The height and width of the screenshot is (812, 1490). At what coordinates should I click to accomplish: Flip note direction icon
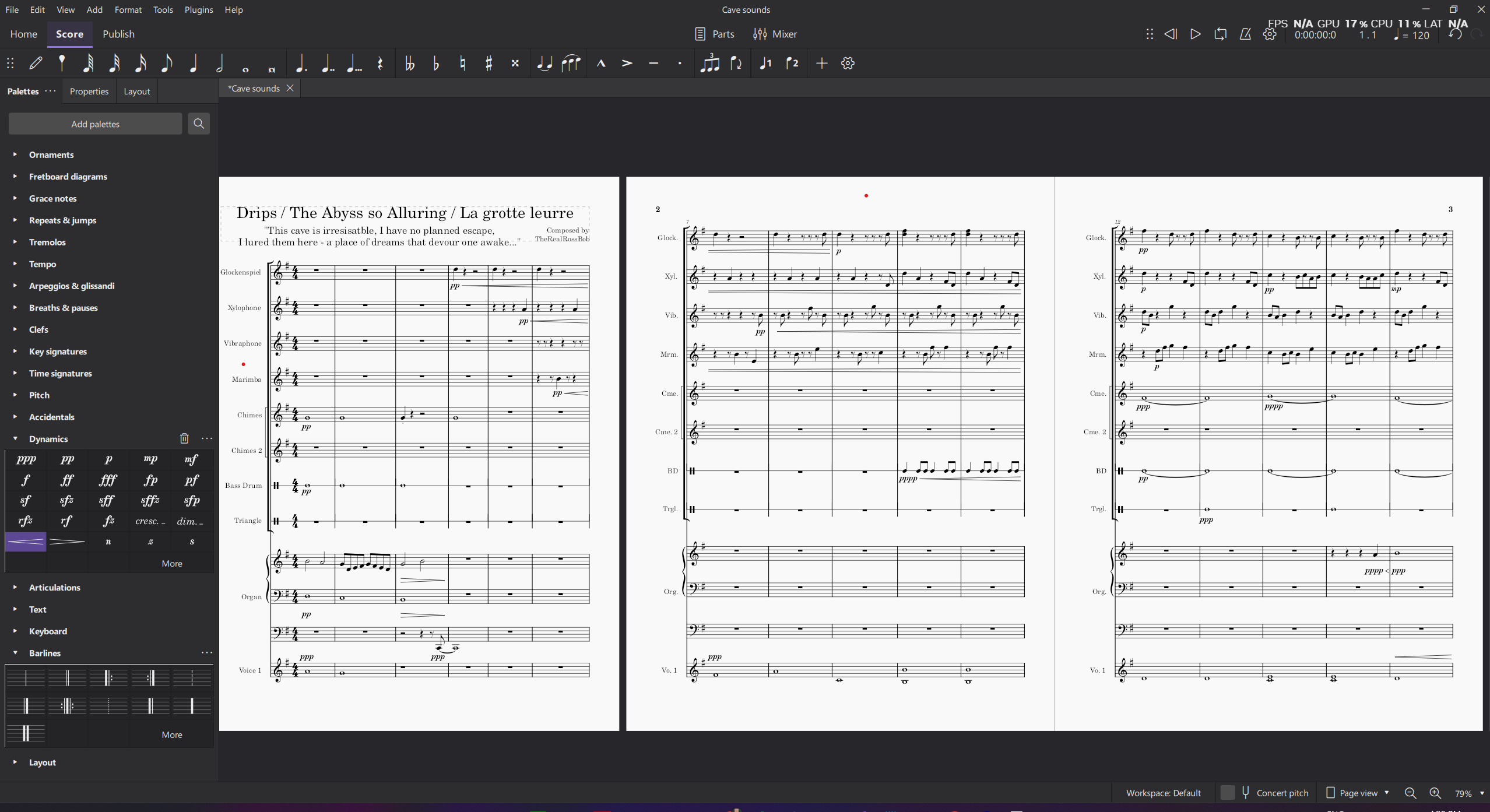[x=736, y=63]
